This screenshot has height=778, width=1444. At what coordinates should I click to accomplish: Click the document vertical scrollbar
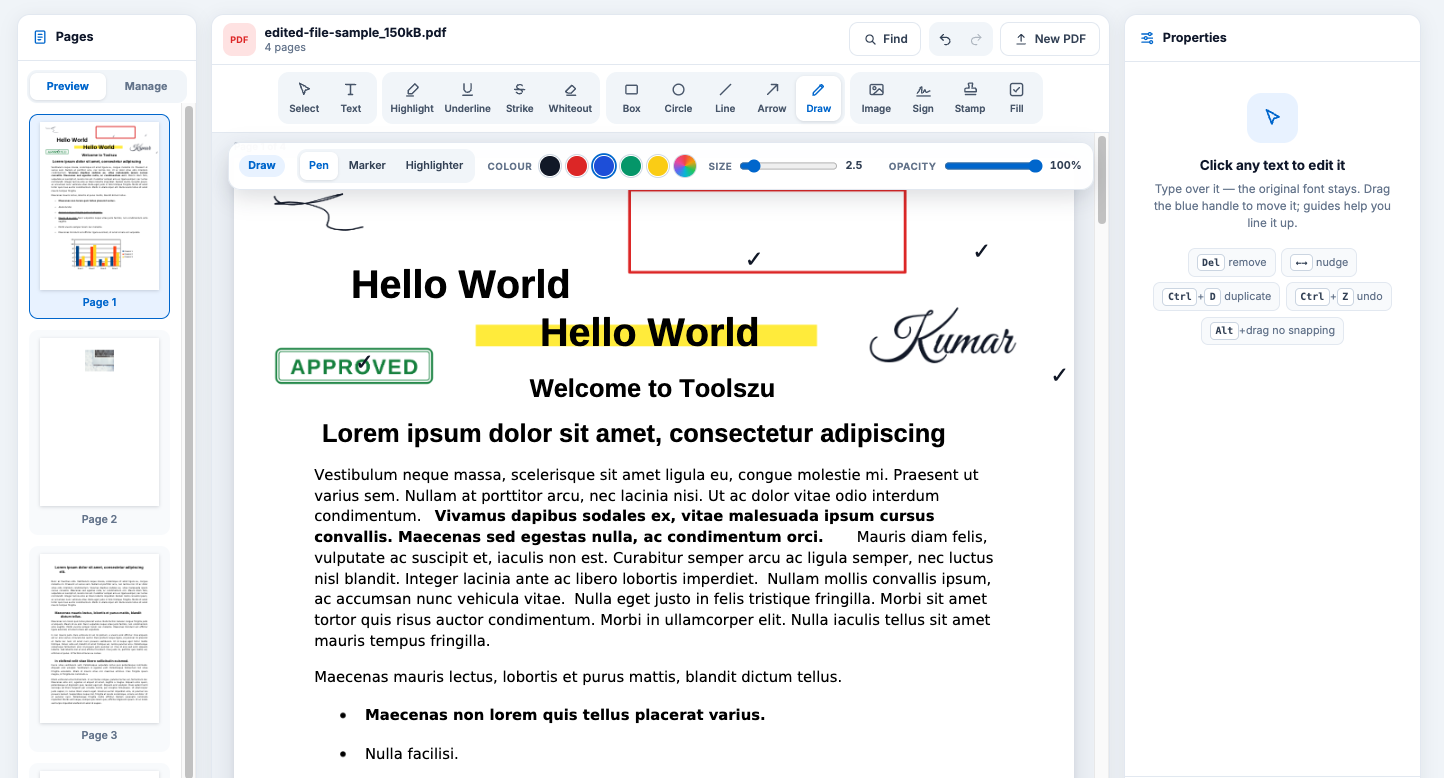pyautogui.click(x=1102, y=180)
